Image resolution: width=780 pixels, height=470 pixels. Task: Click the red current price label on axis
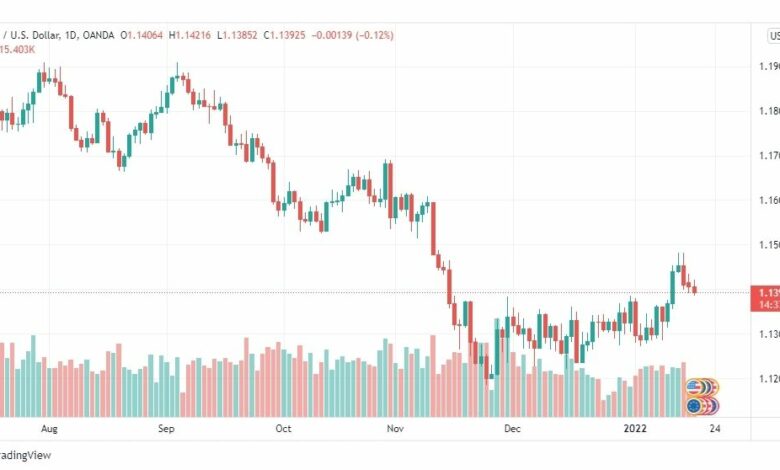(x=765, y=298)
